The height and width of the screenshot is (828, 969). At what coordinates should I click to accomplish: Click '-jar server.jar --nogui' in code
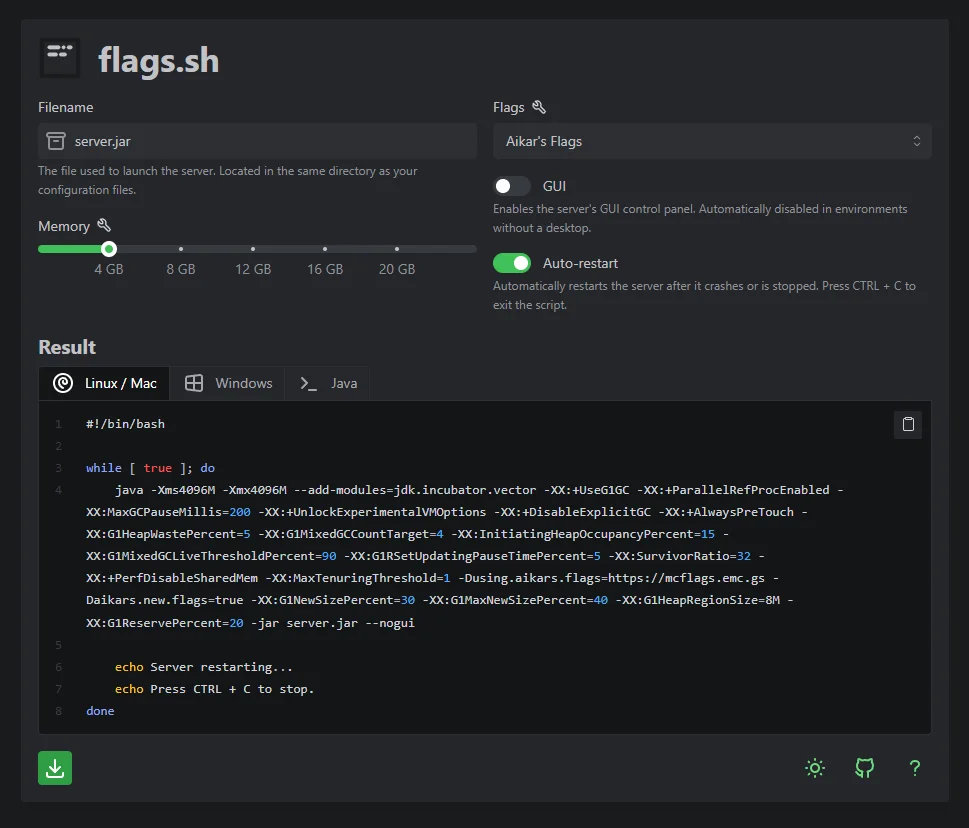pyautogui.click(x=332, y=623)
